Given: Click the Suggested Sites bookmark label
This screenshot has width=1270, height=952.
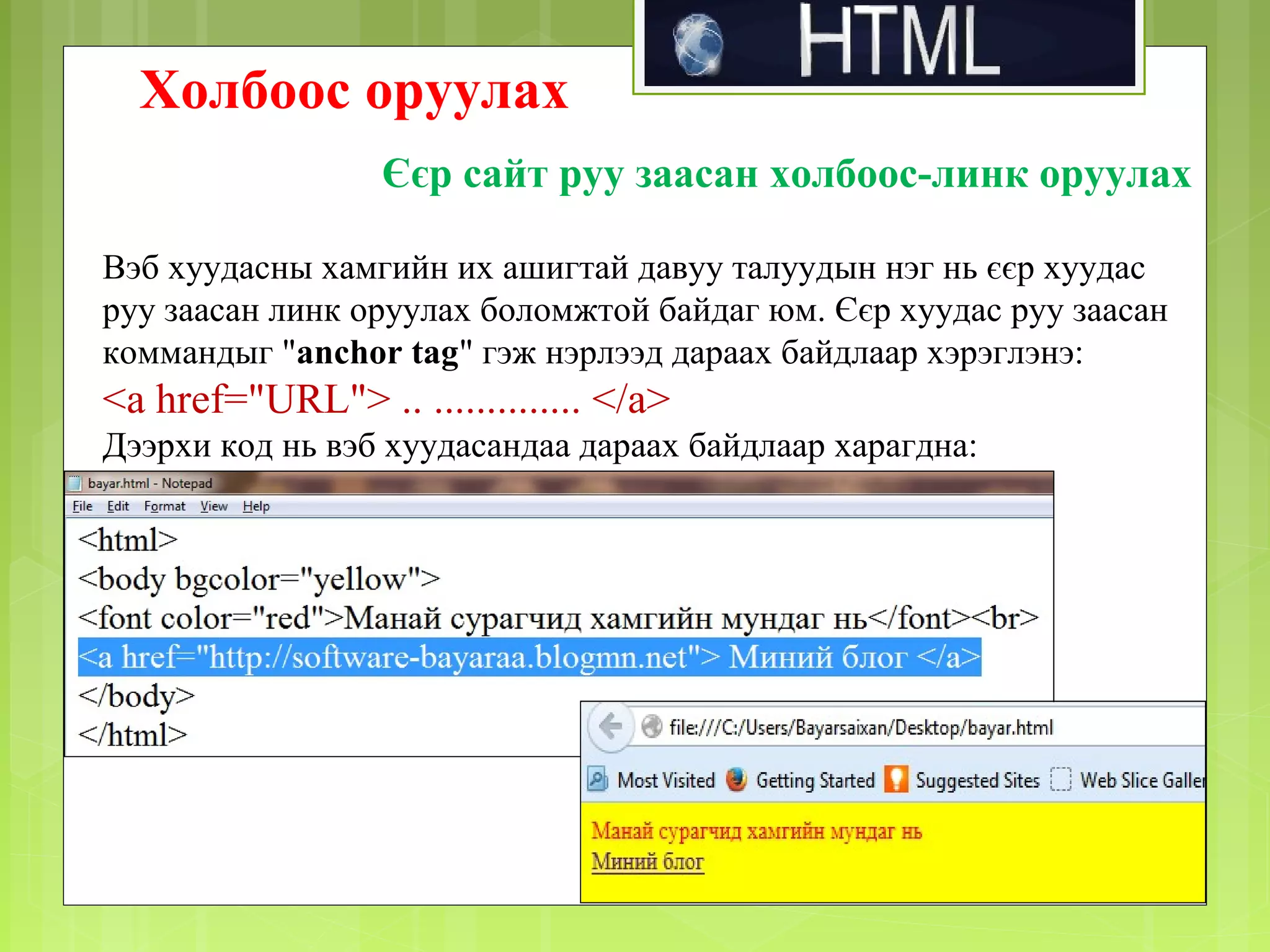Looking at the screenshot, I should pyautogui.click(x=977, y=780).
